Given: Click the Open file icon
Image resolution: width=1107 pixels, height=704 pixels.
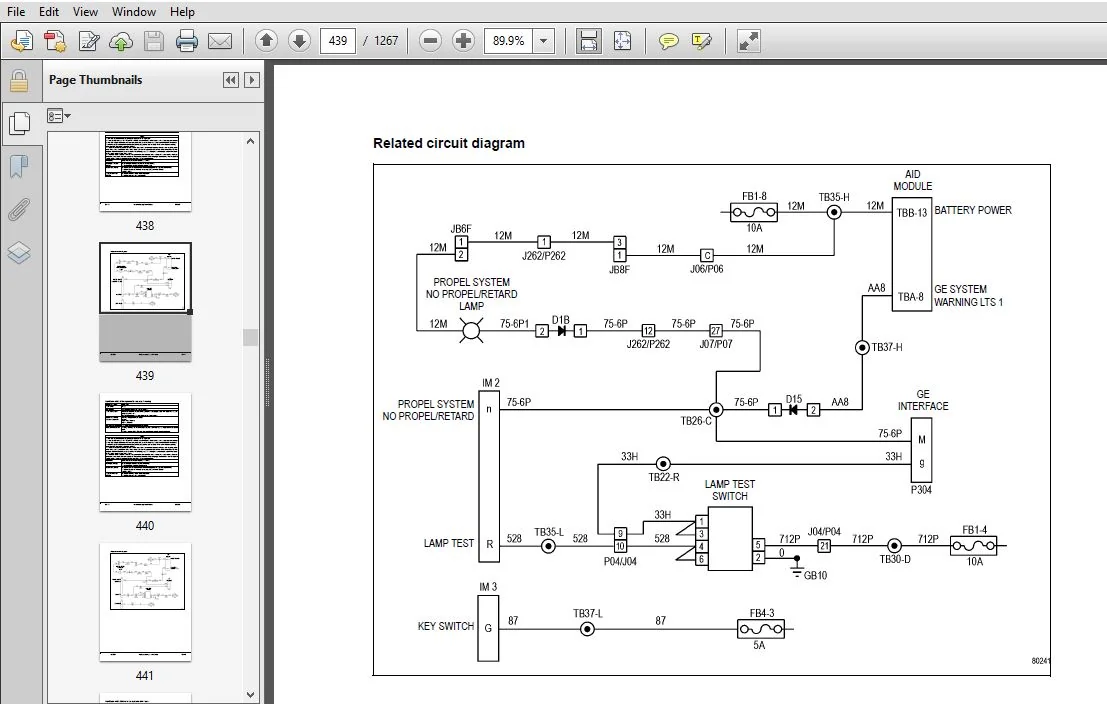Looking at the screenshot, I should click(22, 41).
